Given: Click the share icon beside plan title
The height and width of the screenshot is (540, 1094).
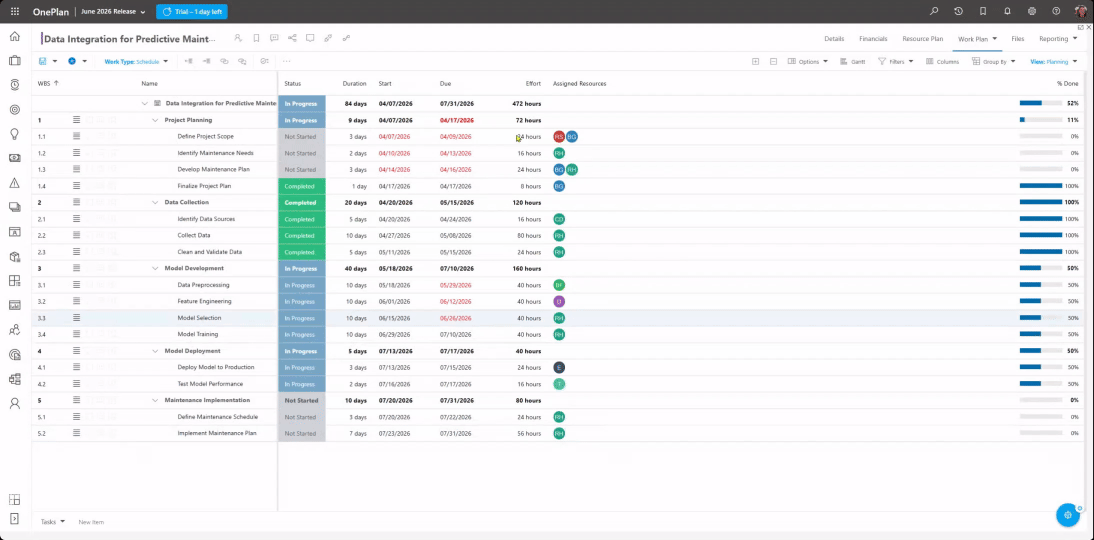Looking at the screenshot, I should coord(292,38).
